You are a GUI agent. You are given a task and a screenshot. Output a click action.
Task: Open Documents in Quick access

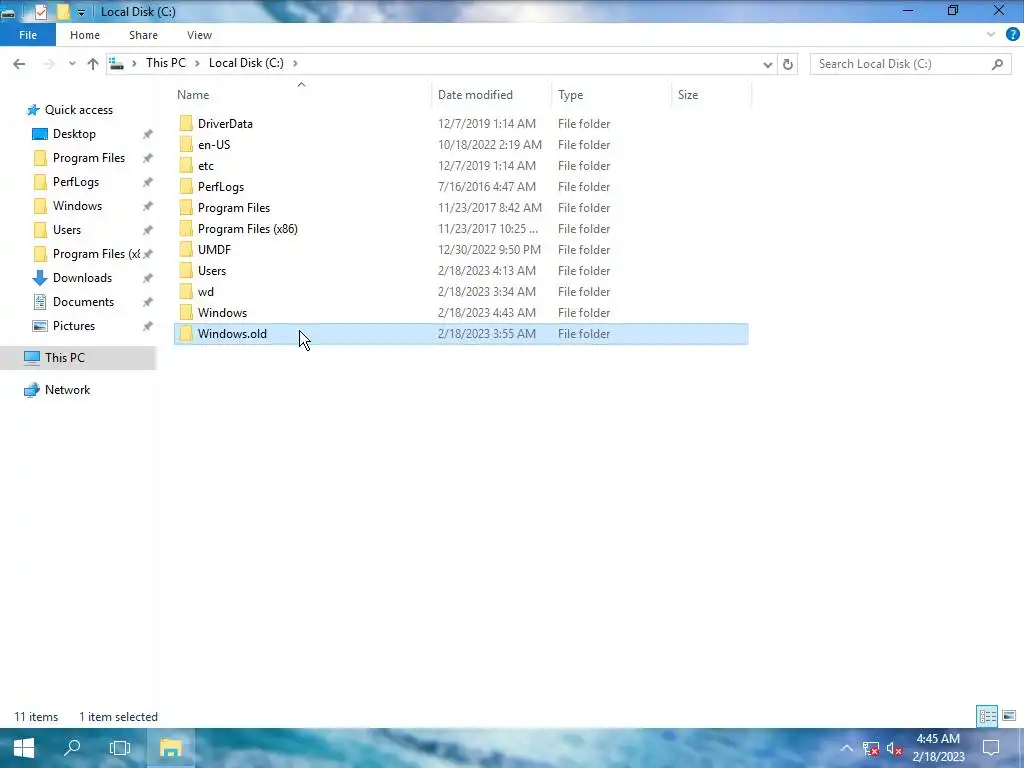click(x=83, y=302)
